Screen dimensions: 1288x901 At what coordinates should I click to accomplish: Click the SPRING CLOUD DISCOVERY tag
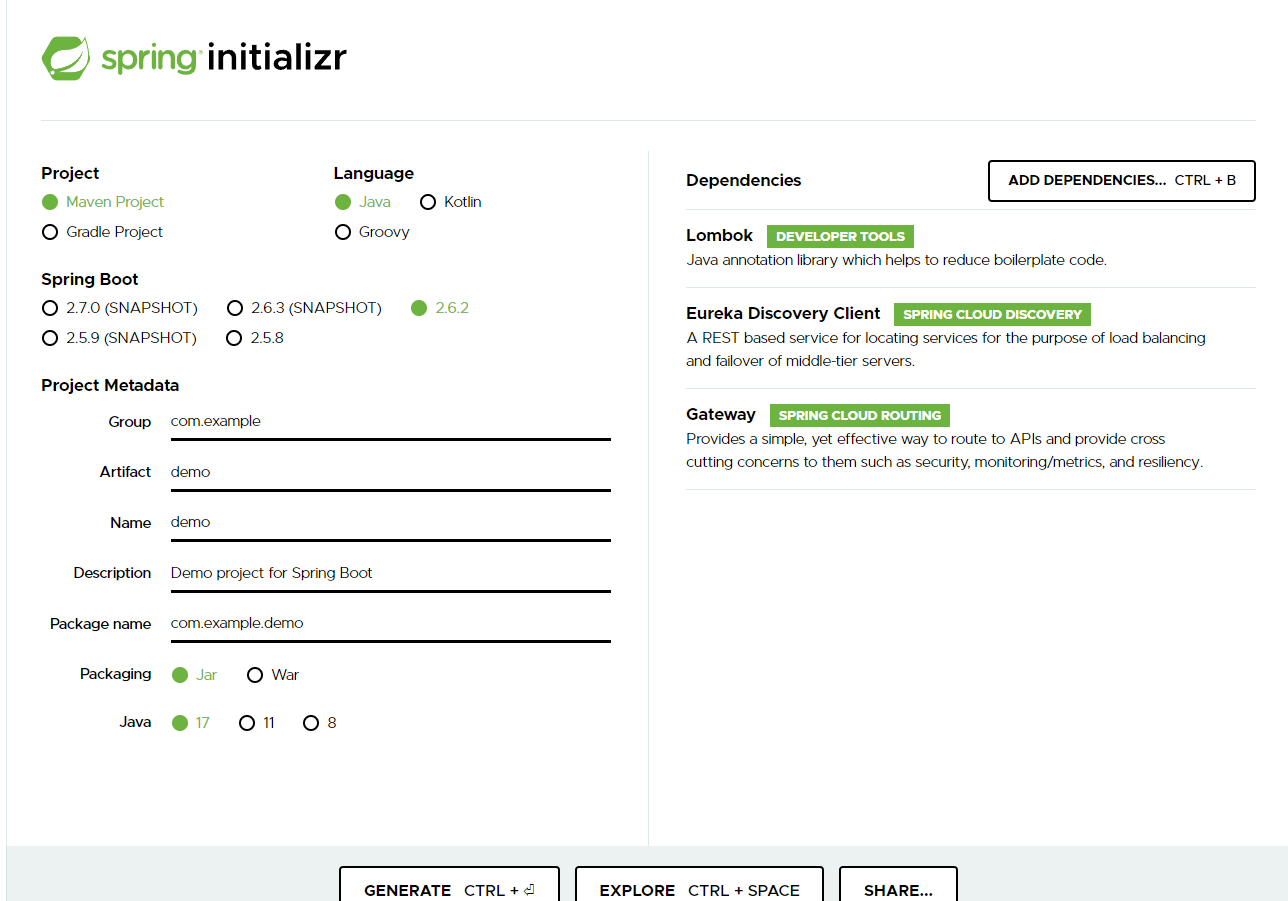point(992,314)
